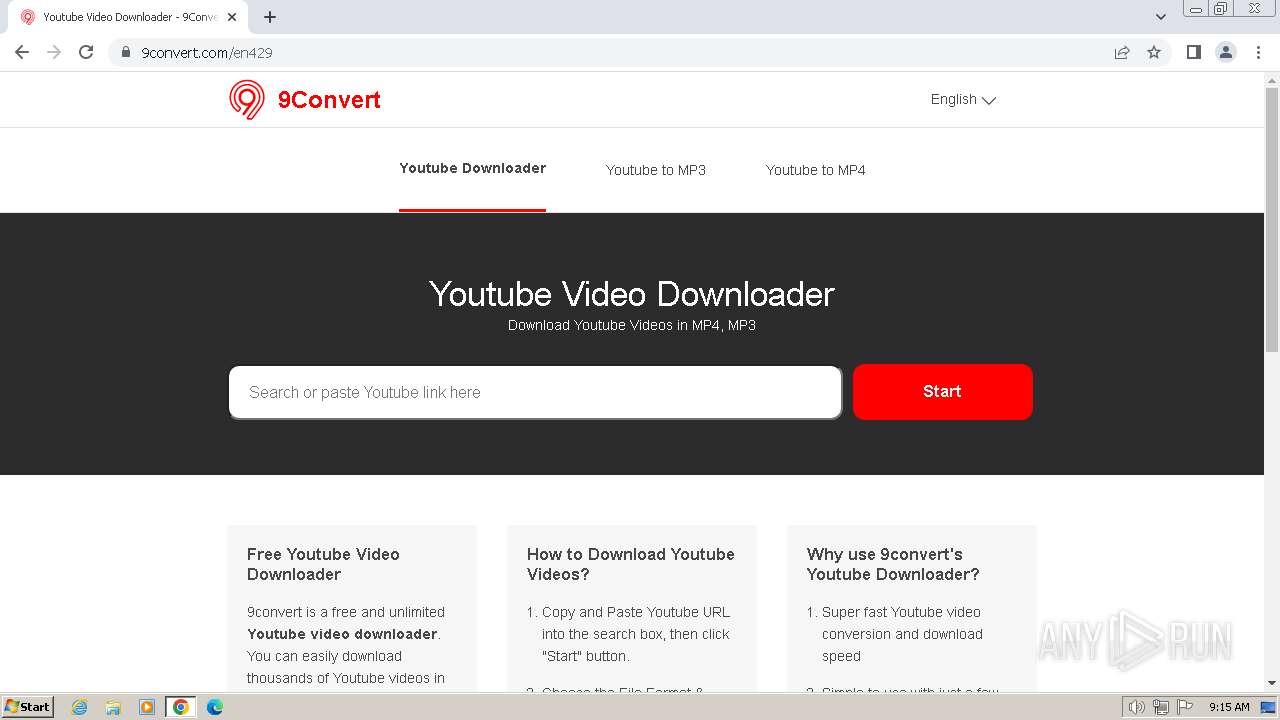Image resolution: width=1280 pixels, height=720 pixels.
Task: Open Microsoft Edge from taskbar
Action: 215,707
